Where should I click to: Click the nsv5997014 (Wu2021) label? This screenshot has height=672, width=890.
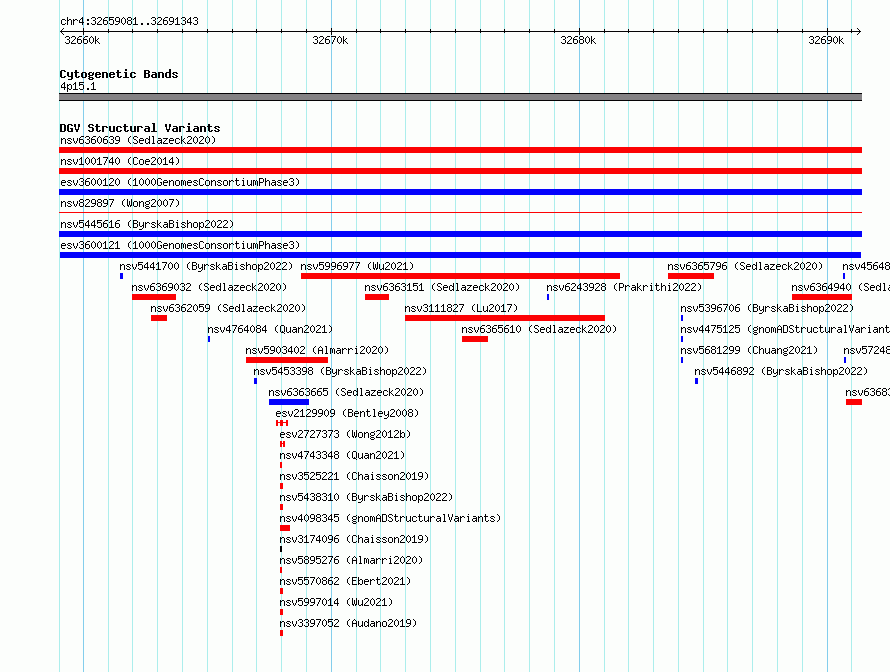(x=336, y=602)
